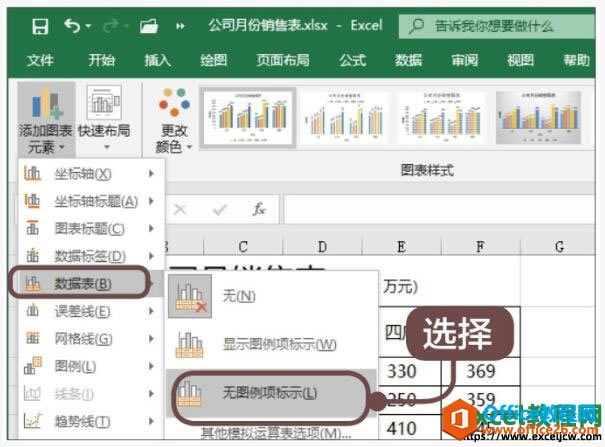Select column D header
The image size is (605, 447).
[322, 246]
